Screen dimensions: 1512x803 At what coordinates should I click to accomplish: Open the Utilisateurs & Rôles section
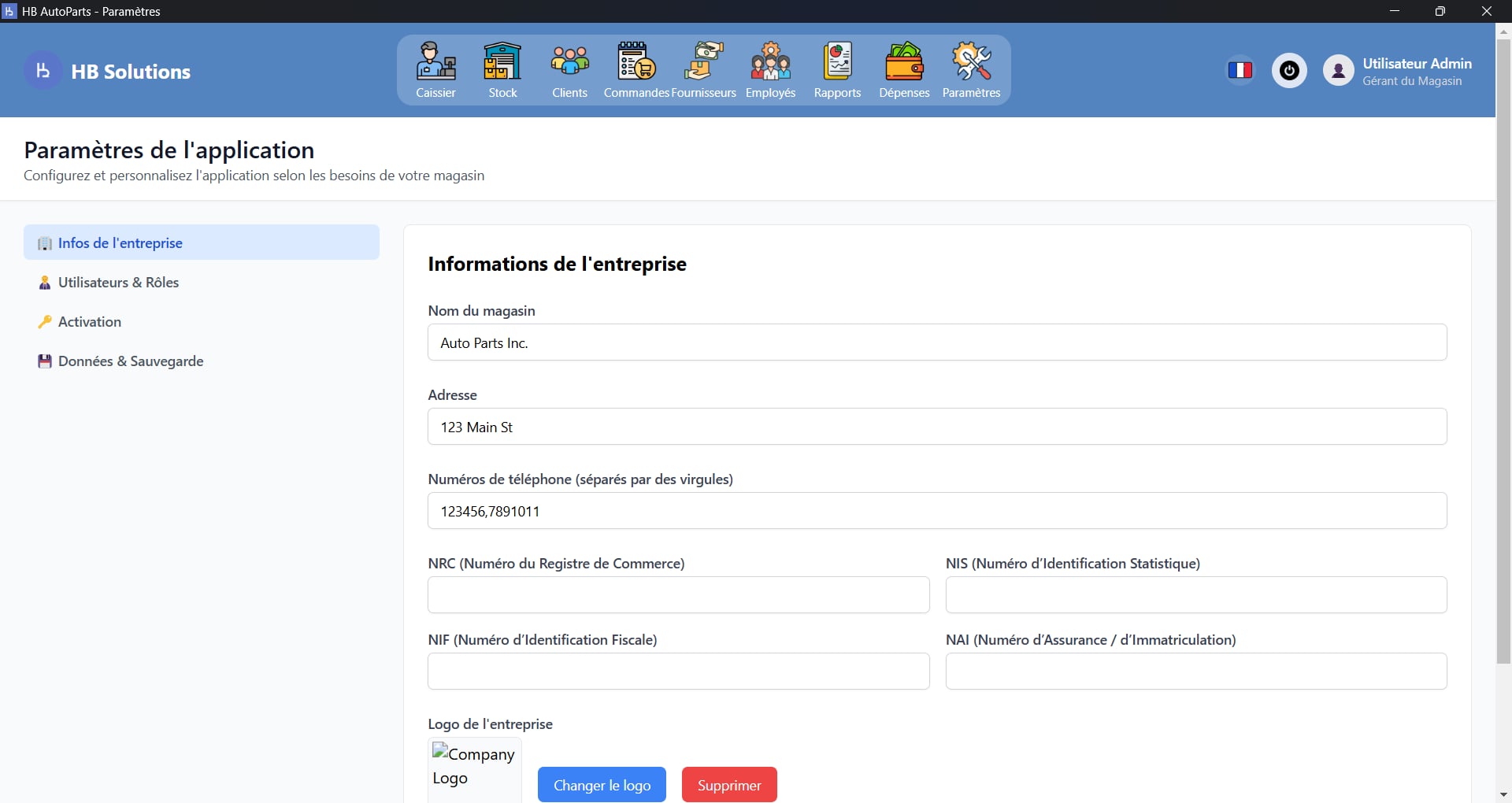(x=118, y=282)
